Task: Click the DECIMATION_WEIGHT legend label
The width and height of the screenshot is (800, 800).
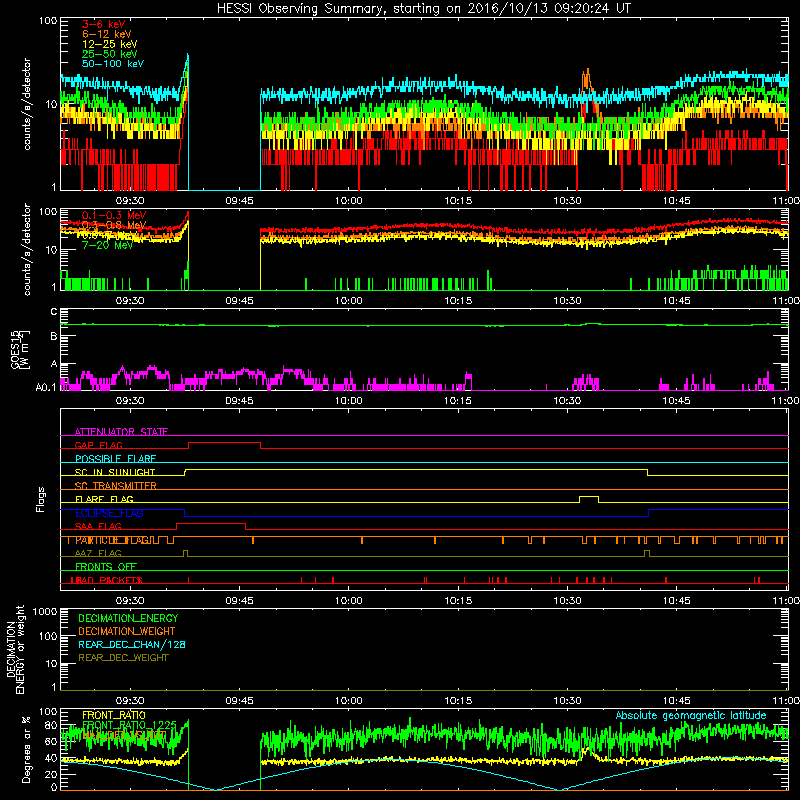Action: click(127, 631)
